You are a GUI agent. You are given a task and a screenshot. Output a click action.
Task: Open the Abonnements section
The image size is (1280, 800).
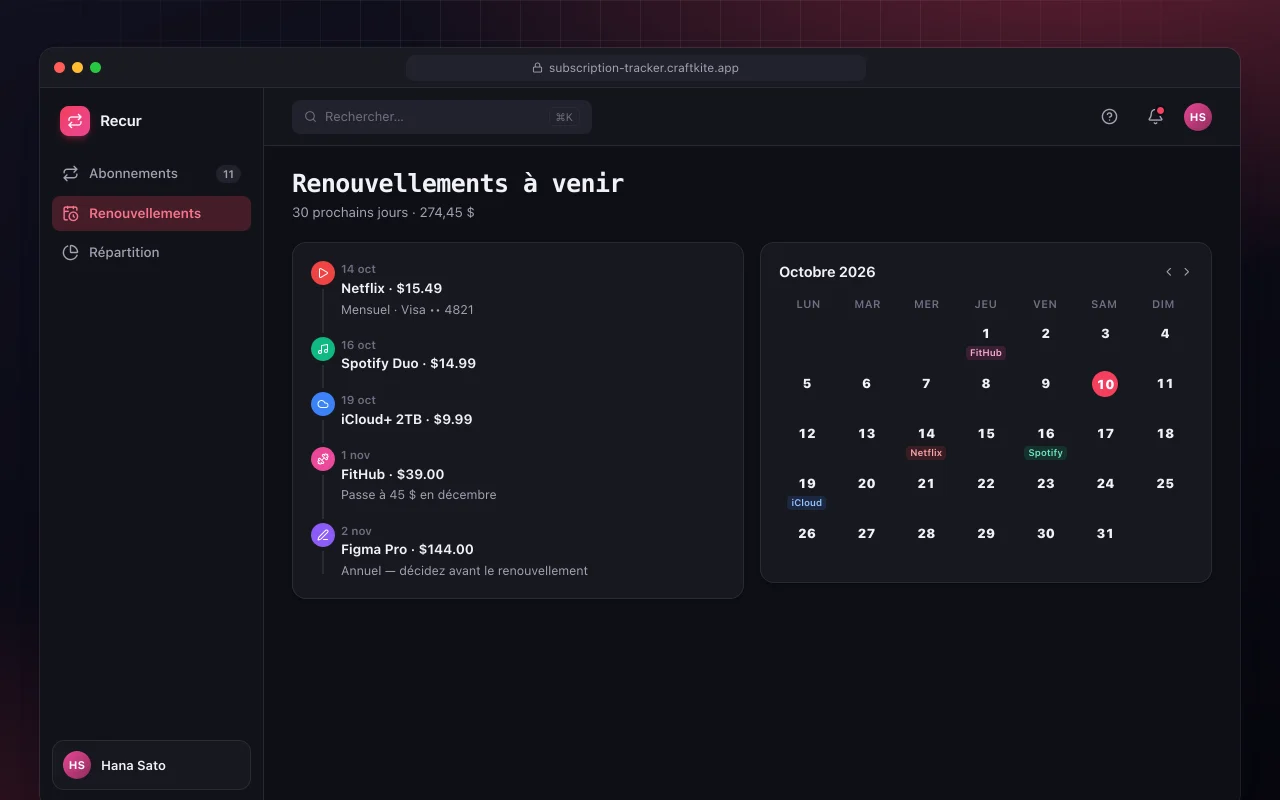pos(151,174)
